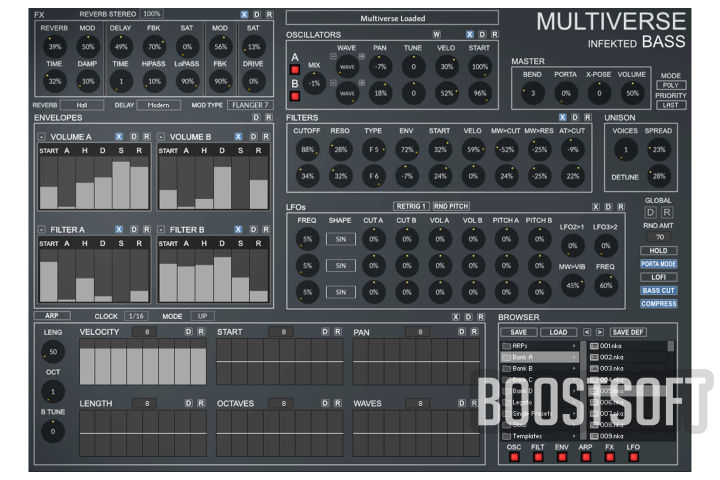Collapse the Volume A envelope with minus icon
Screen dimensions: 720x480
[x=41, y=137]
